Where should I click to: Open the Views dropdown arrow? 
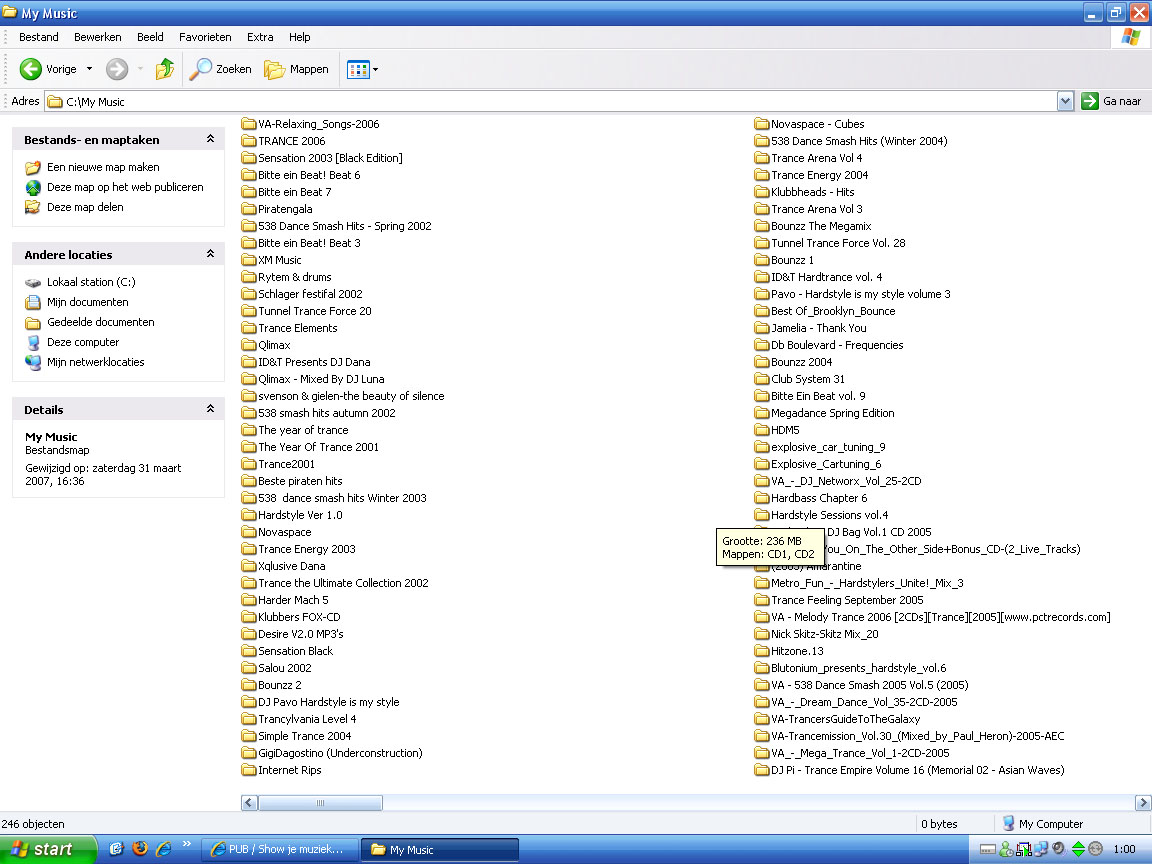375,70
